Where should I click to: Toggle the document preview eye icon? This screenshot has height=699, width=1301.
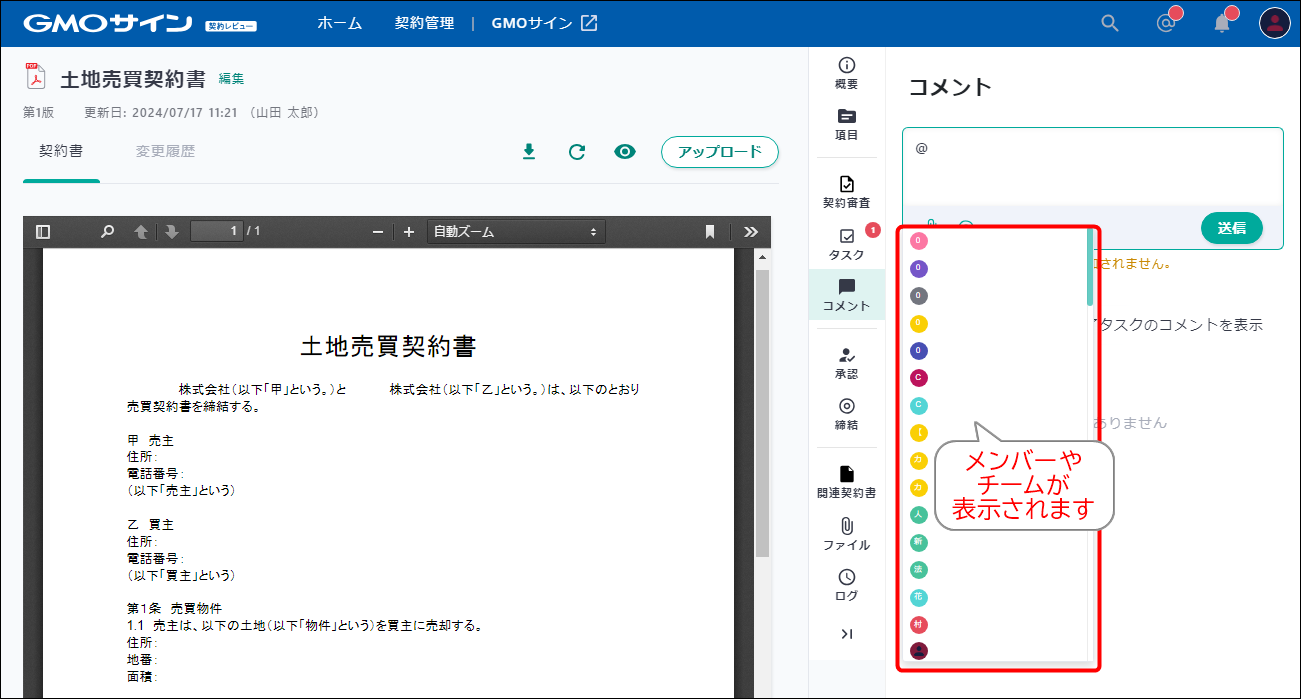pos(625,151)
